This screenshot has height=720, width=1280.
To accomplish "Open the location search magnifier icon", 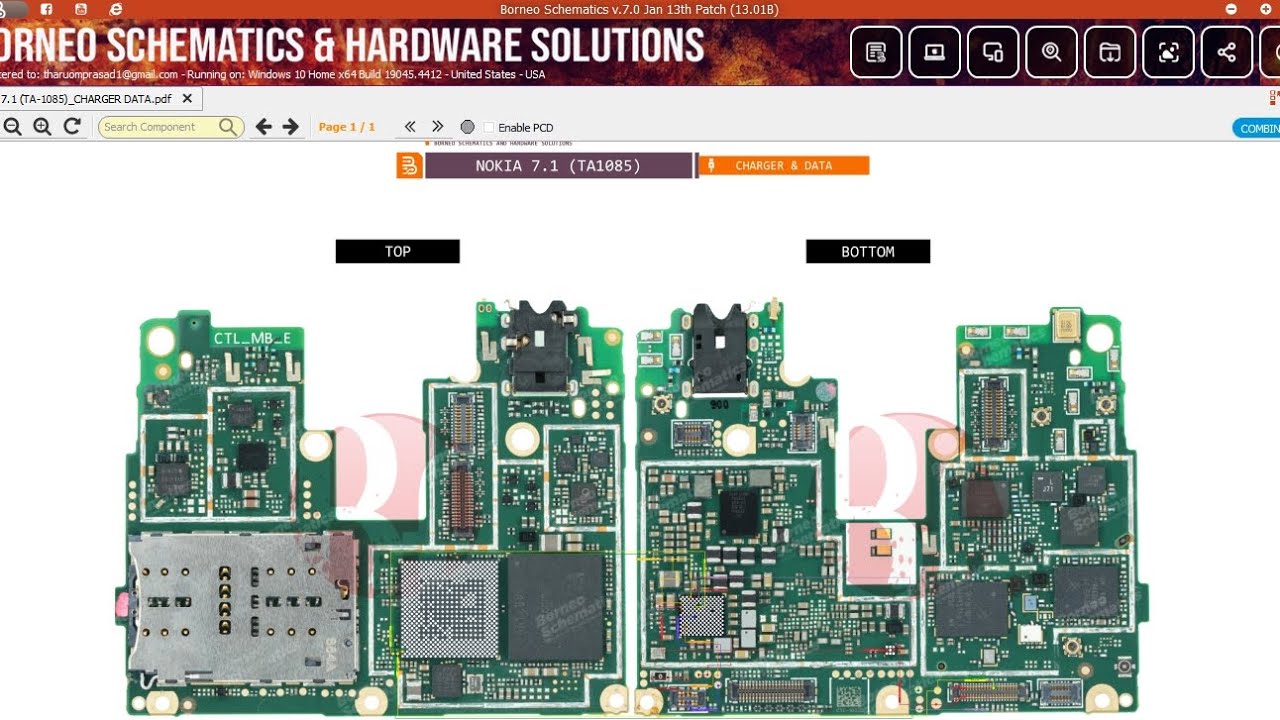I will tap(1051, 52).
